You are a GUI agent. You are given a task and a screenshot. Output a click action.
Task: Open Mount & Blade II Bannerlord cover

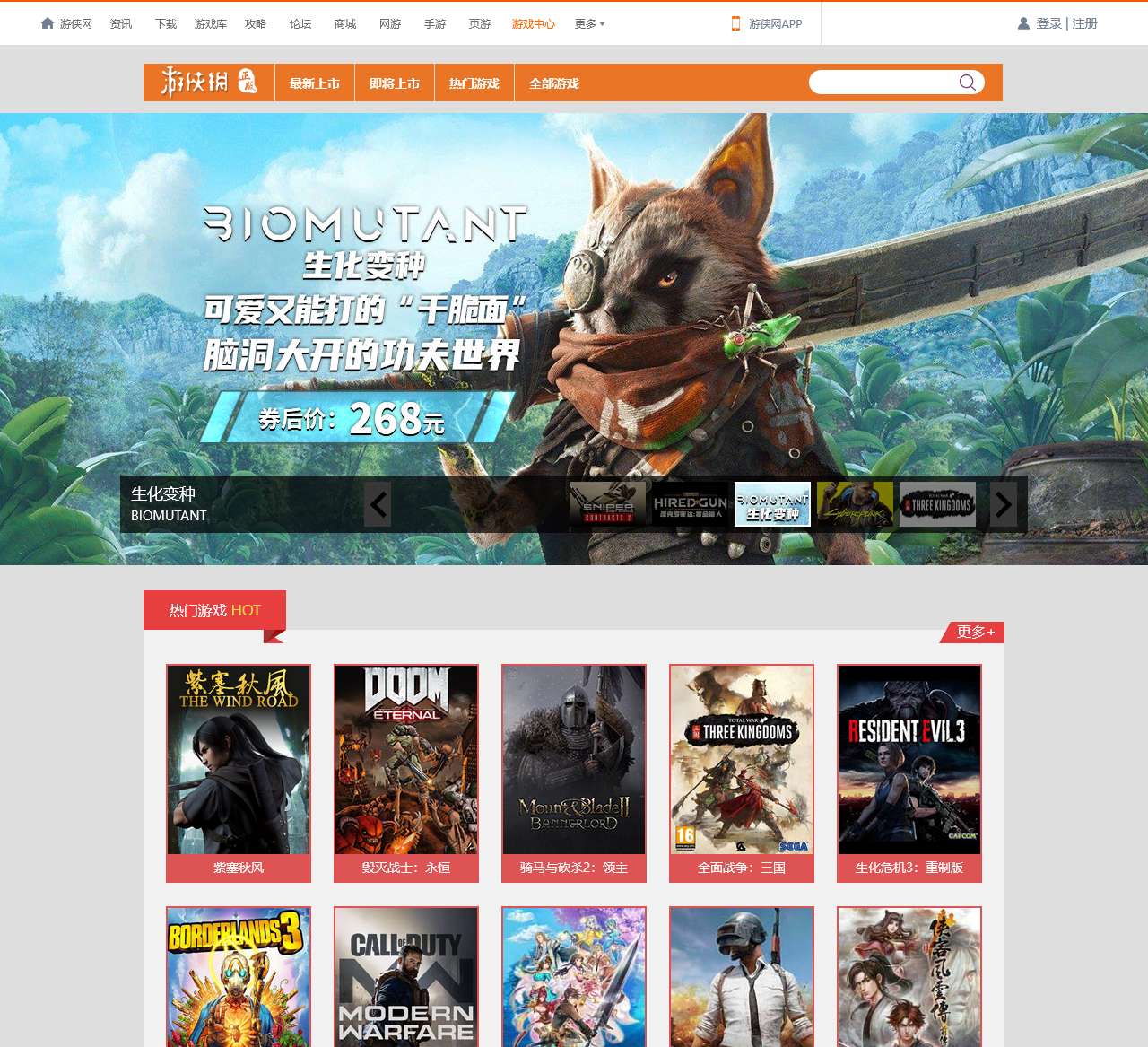[574, 760]
